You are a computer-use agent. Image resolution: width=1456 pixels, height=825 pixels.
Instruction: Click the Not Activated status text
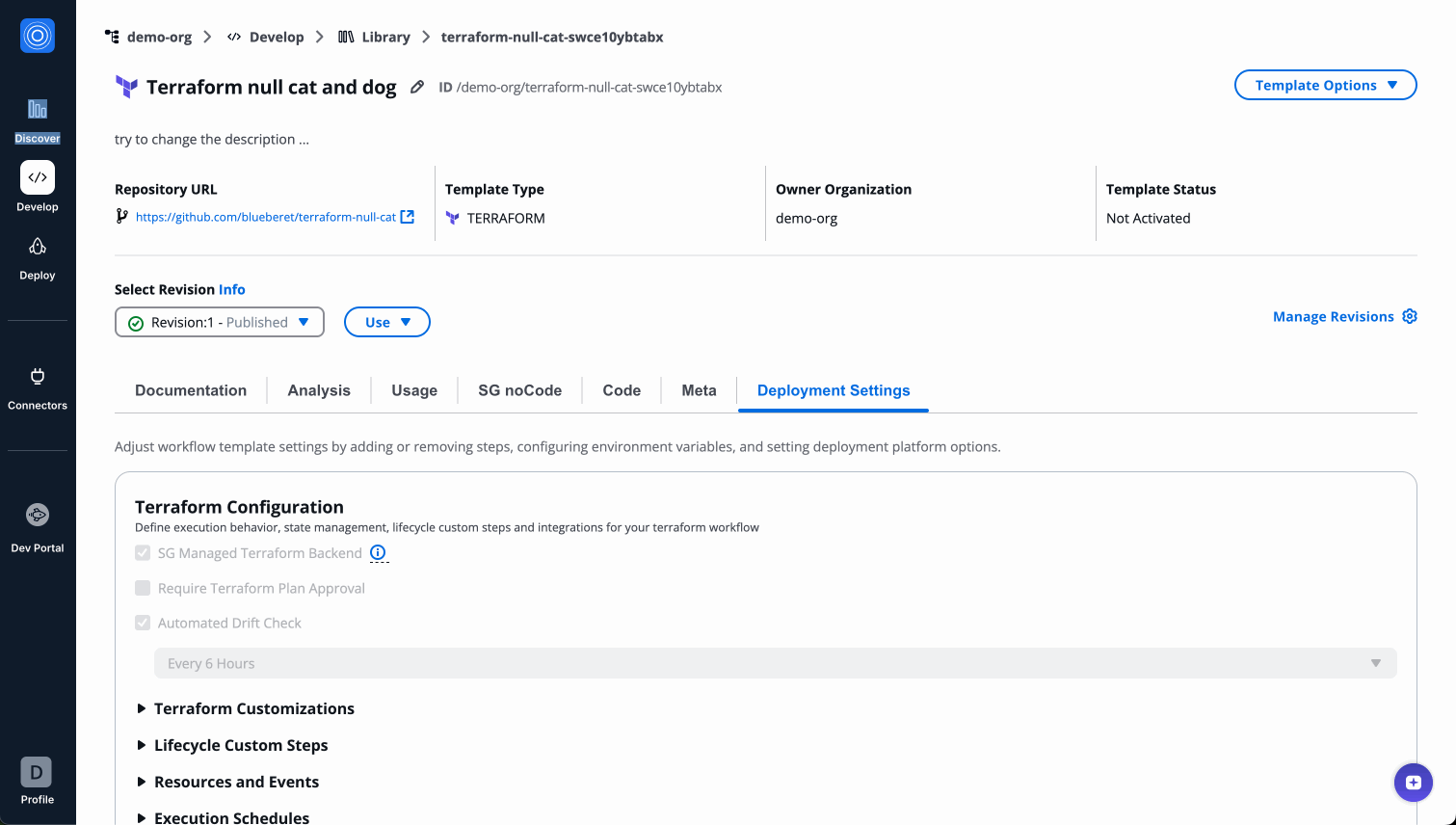tap(1149, 218)
